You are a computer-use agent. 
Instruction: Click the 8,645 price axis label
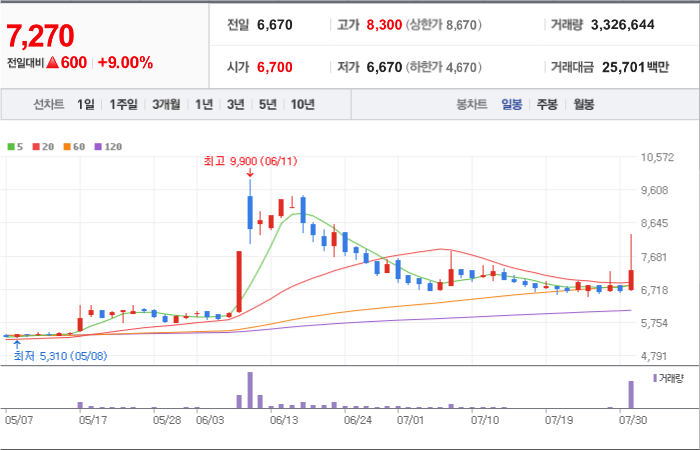pyautogui.click(x=655, y=223)
